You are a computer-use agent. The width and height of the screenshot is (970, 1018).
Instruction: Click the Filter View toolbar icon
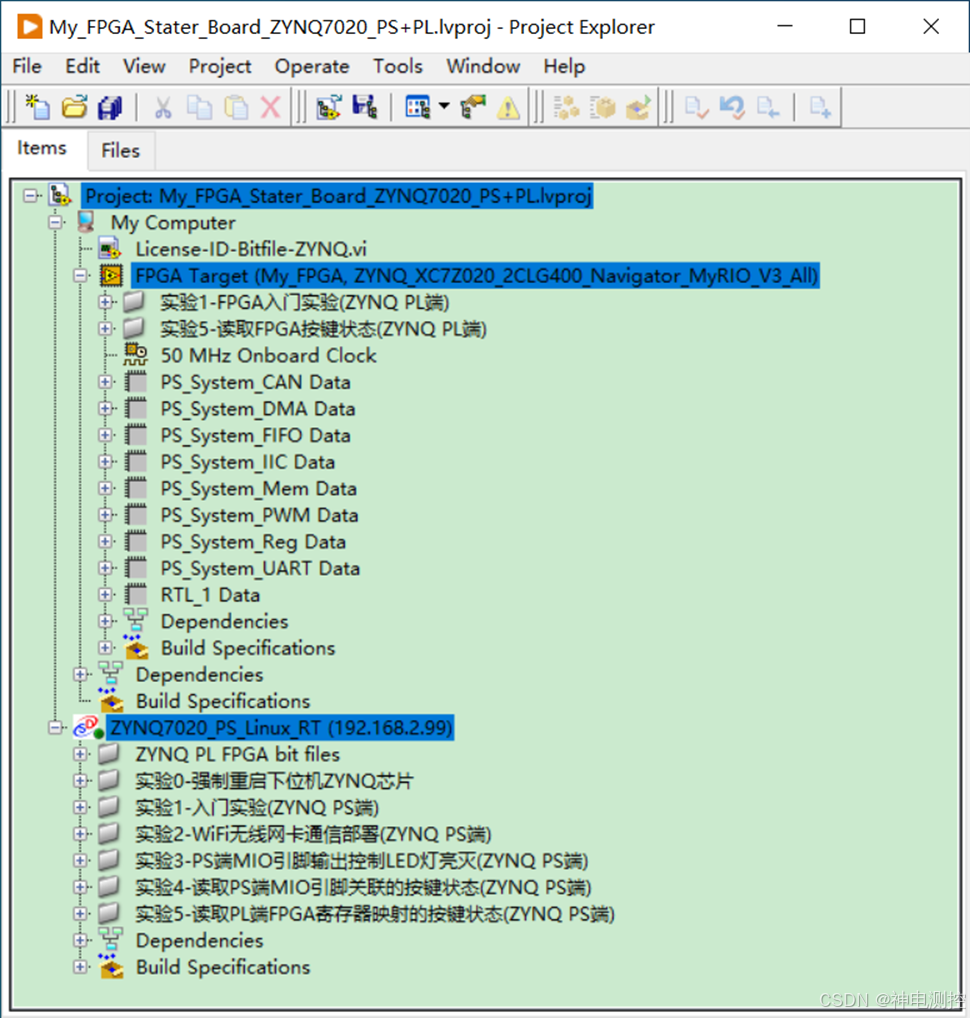pyautogui.click(x=417, y=107)
